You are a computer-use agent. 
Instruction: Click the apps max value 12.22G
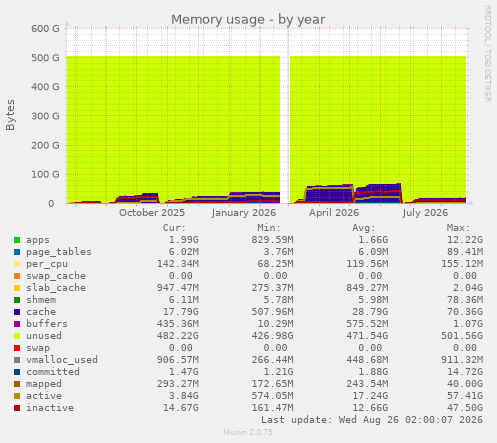tap(465, 240)
